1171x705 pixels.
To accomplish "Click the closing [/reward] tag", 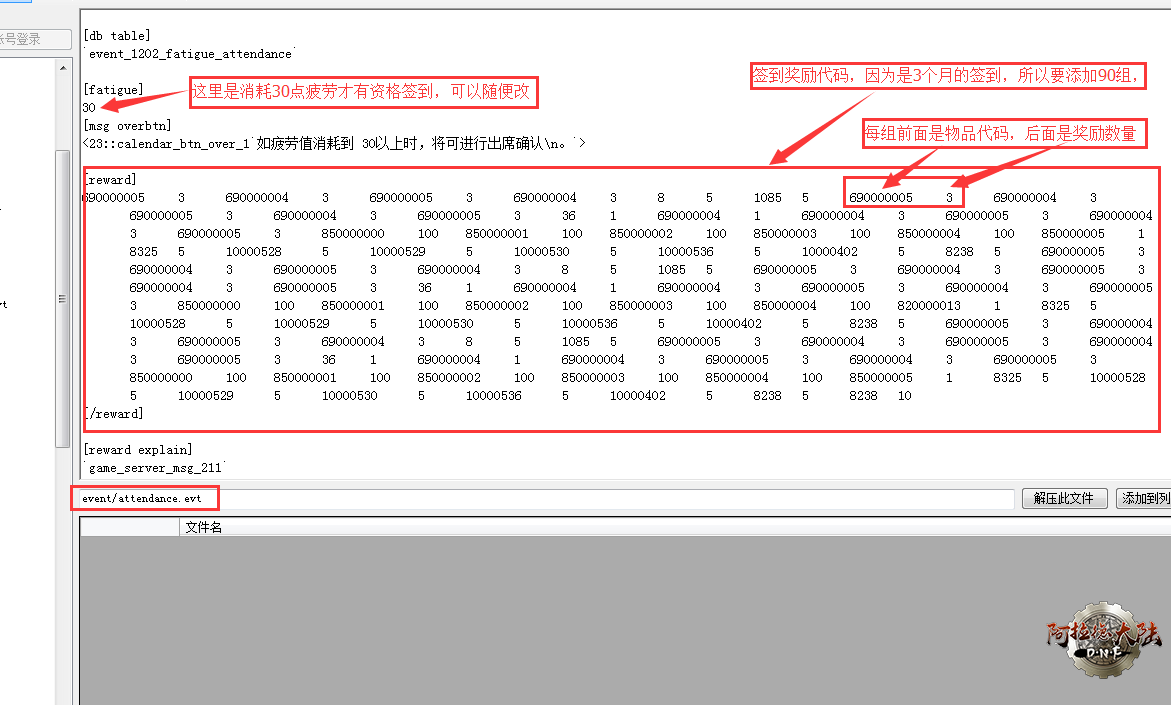I will point(113,414).
